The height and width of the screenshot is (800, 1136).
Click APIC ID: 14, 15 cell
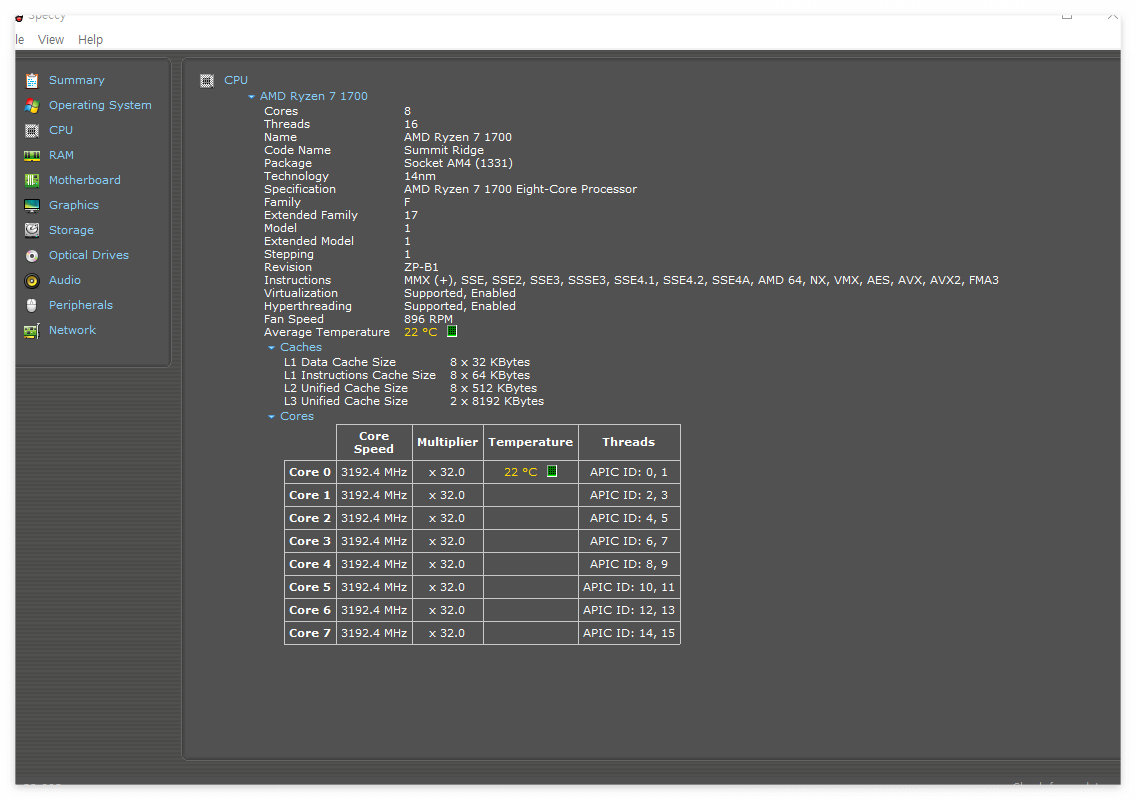tap(629, 633)
